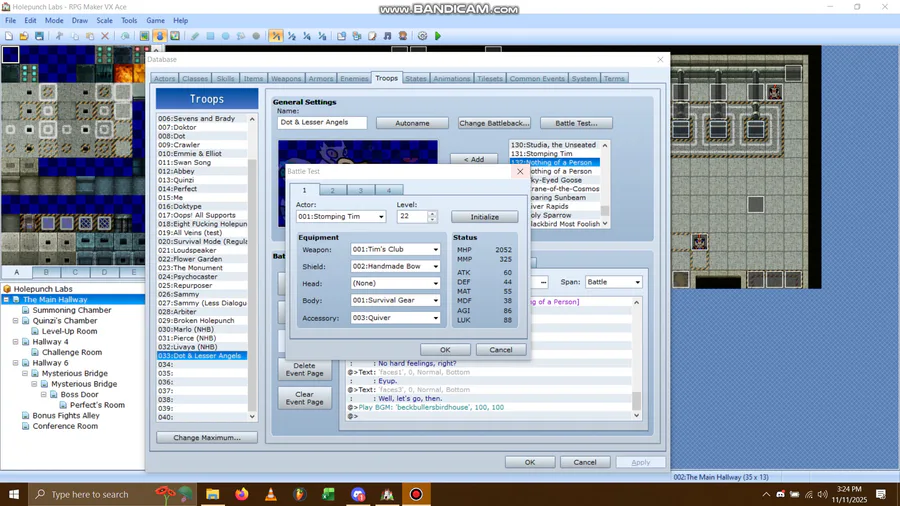Switch to Event mode toolbar icon

159,36
